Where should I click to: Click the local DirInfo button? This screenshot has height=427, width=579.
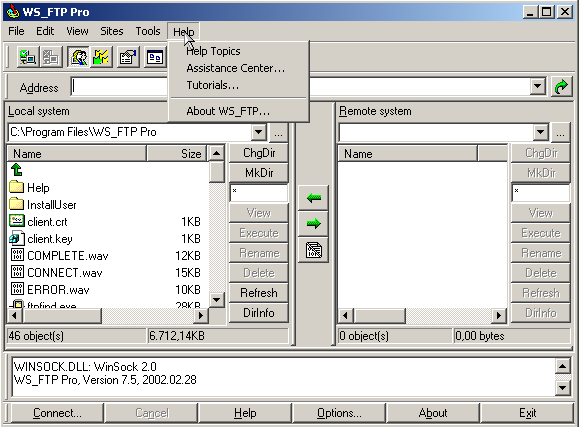[259, 312]
